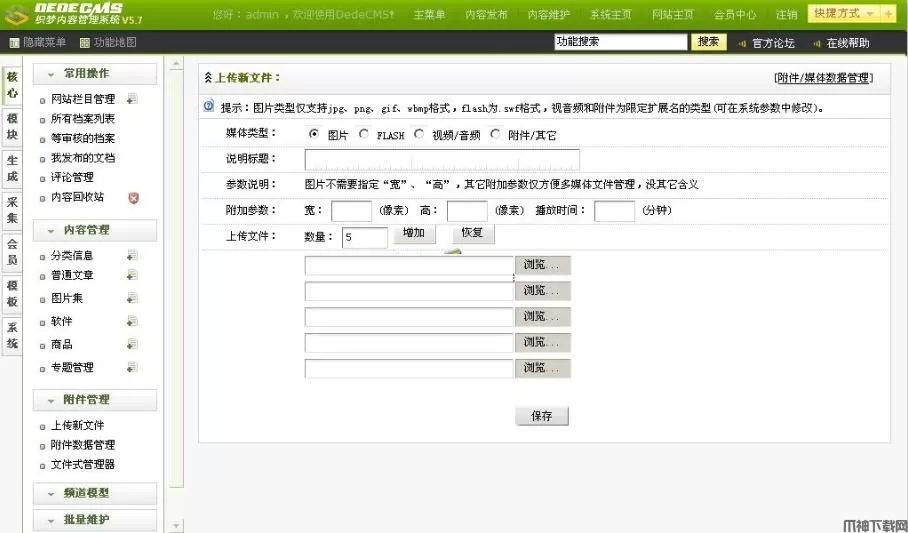The width and height of the screenshot is (908, 533).
Task: Go to 系统主页 in top menu
Action: tap(610, 14)
